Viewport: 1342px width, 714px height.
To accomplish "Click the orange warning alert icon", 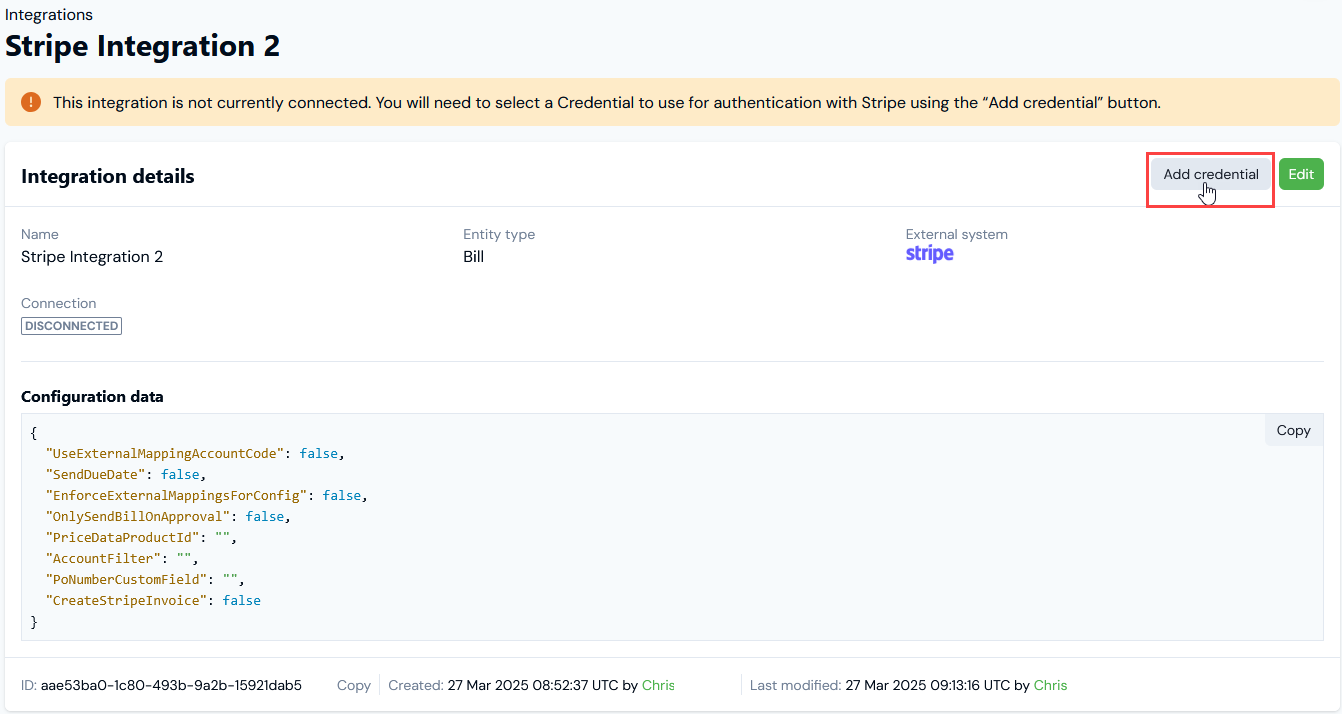I will click(32, 102).
